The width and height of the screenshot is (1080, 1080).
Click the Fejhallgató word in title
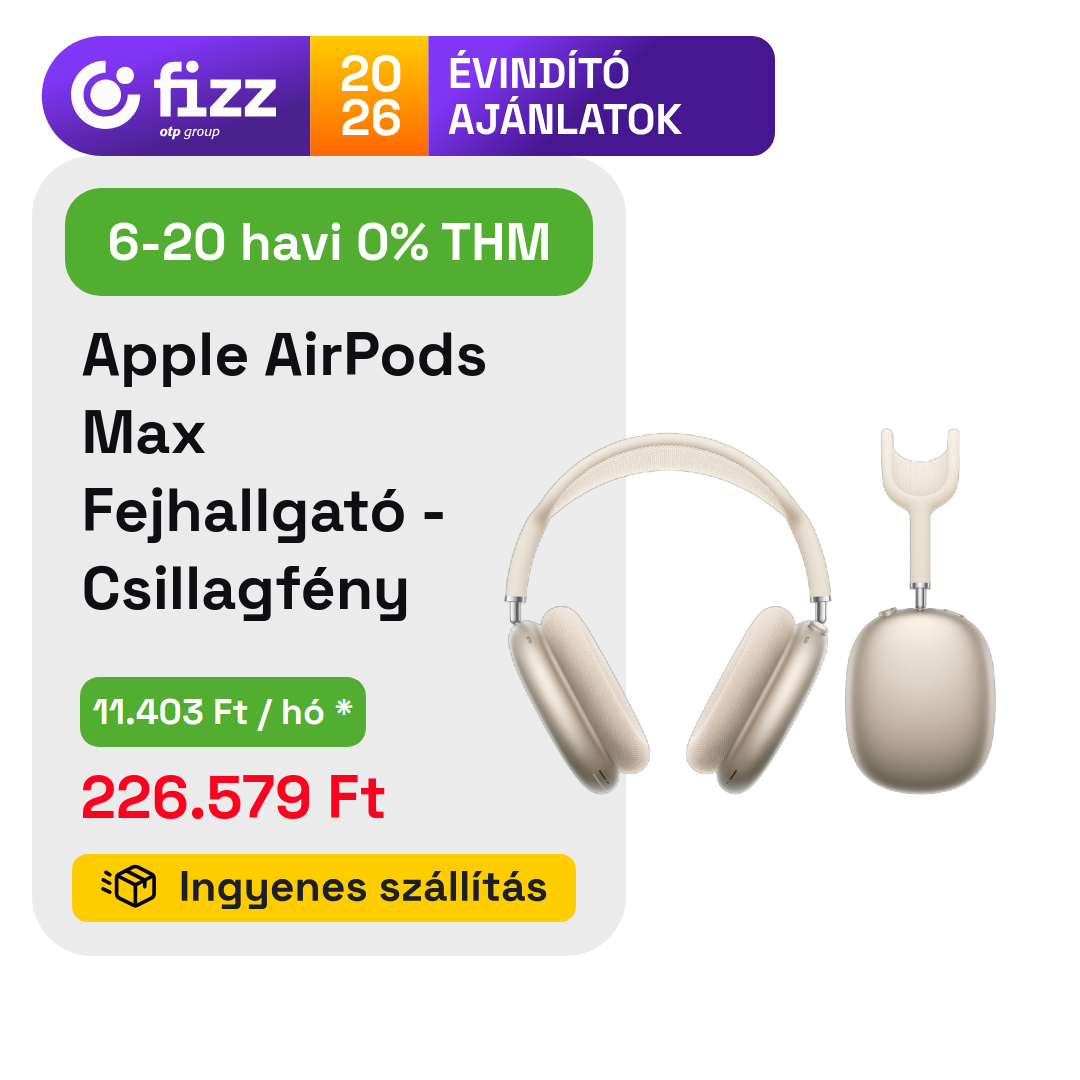[244, 512]
